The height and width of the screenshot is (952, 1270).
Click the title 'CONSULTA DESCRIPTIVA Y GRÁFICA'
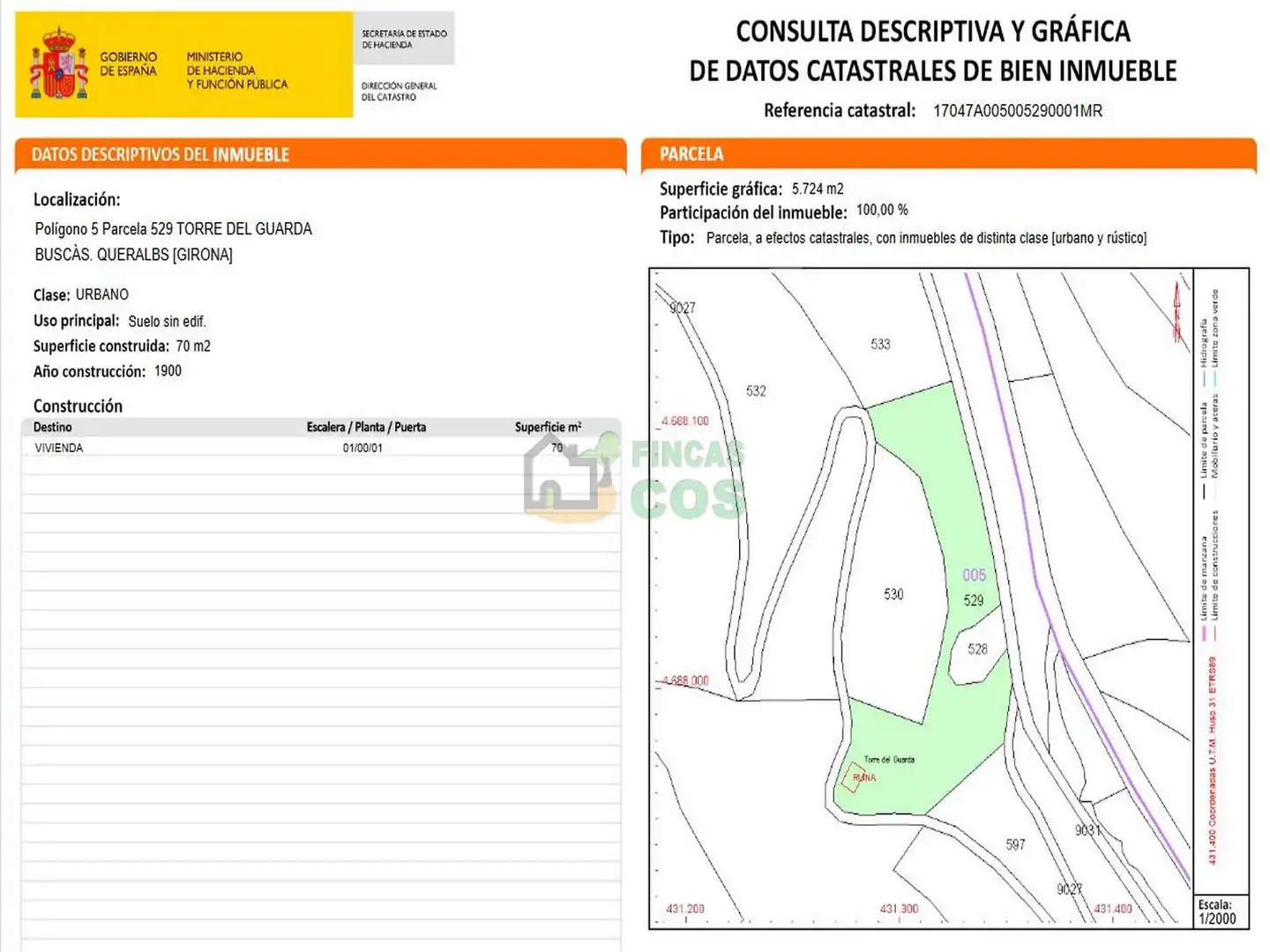pos(933,32)
